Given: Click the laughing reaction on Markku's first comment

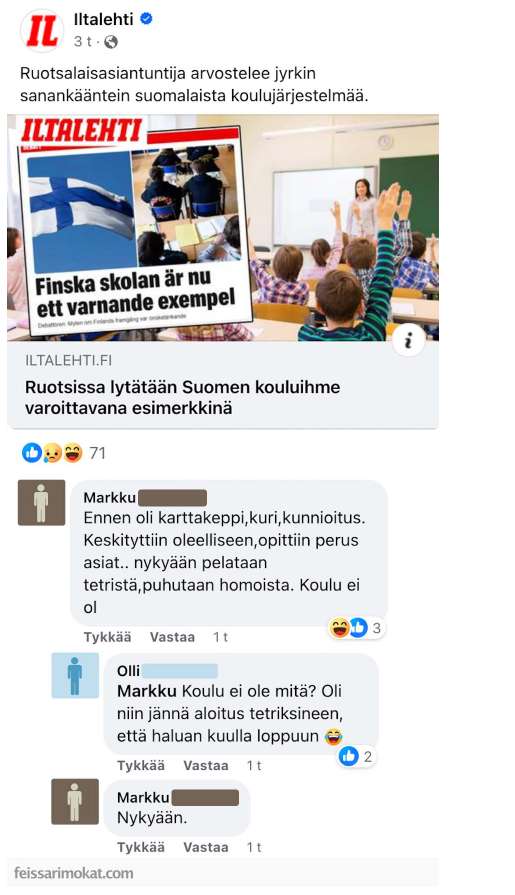Looking at the screenshot, I should [339, 628].
